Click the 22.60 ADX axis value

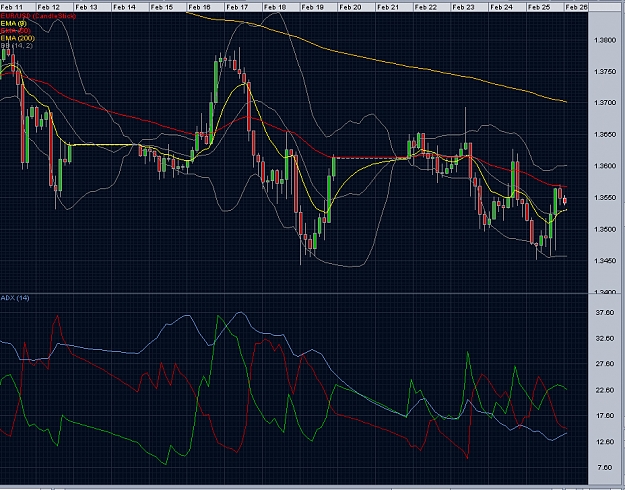point(605,390)
